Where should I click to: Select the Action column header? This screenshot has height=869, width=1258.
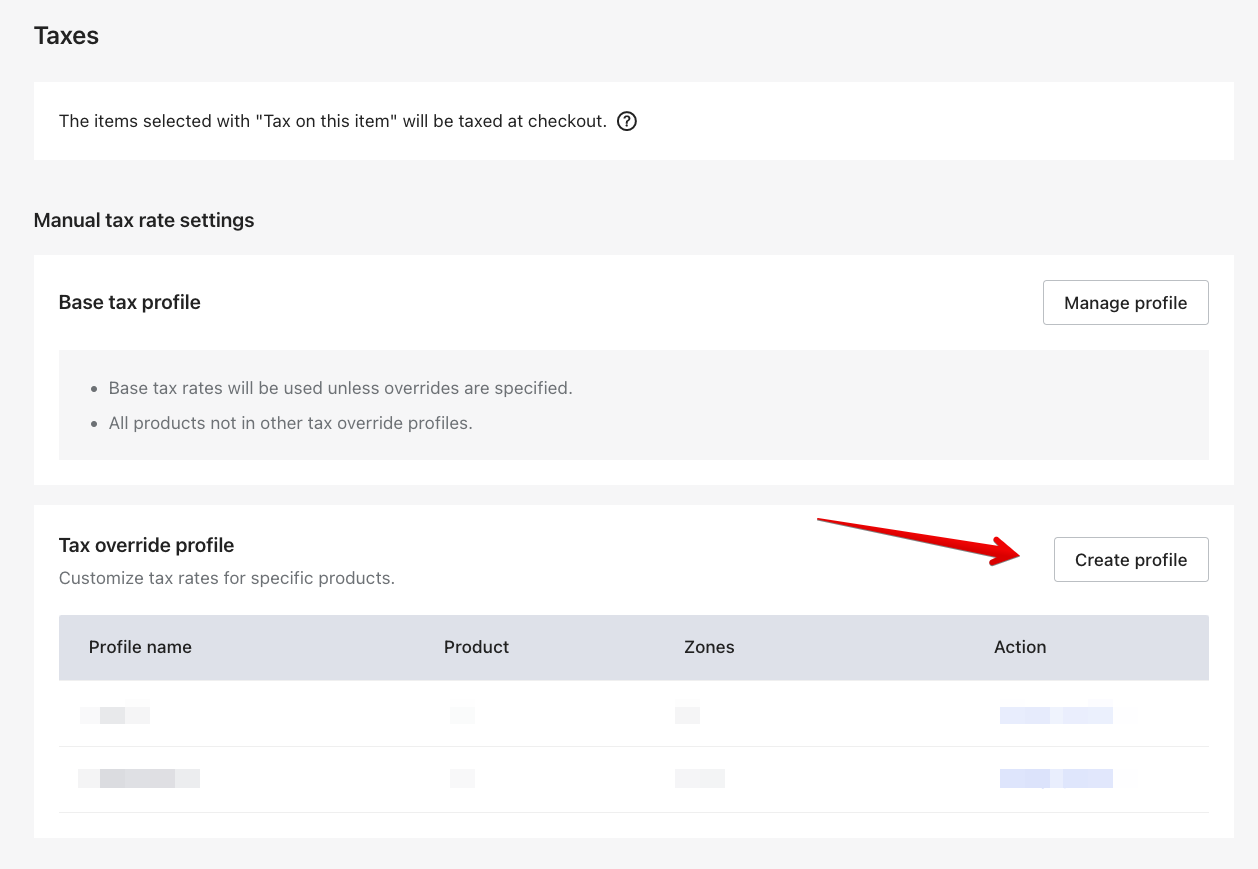point(1019,647)
